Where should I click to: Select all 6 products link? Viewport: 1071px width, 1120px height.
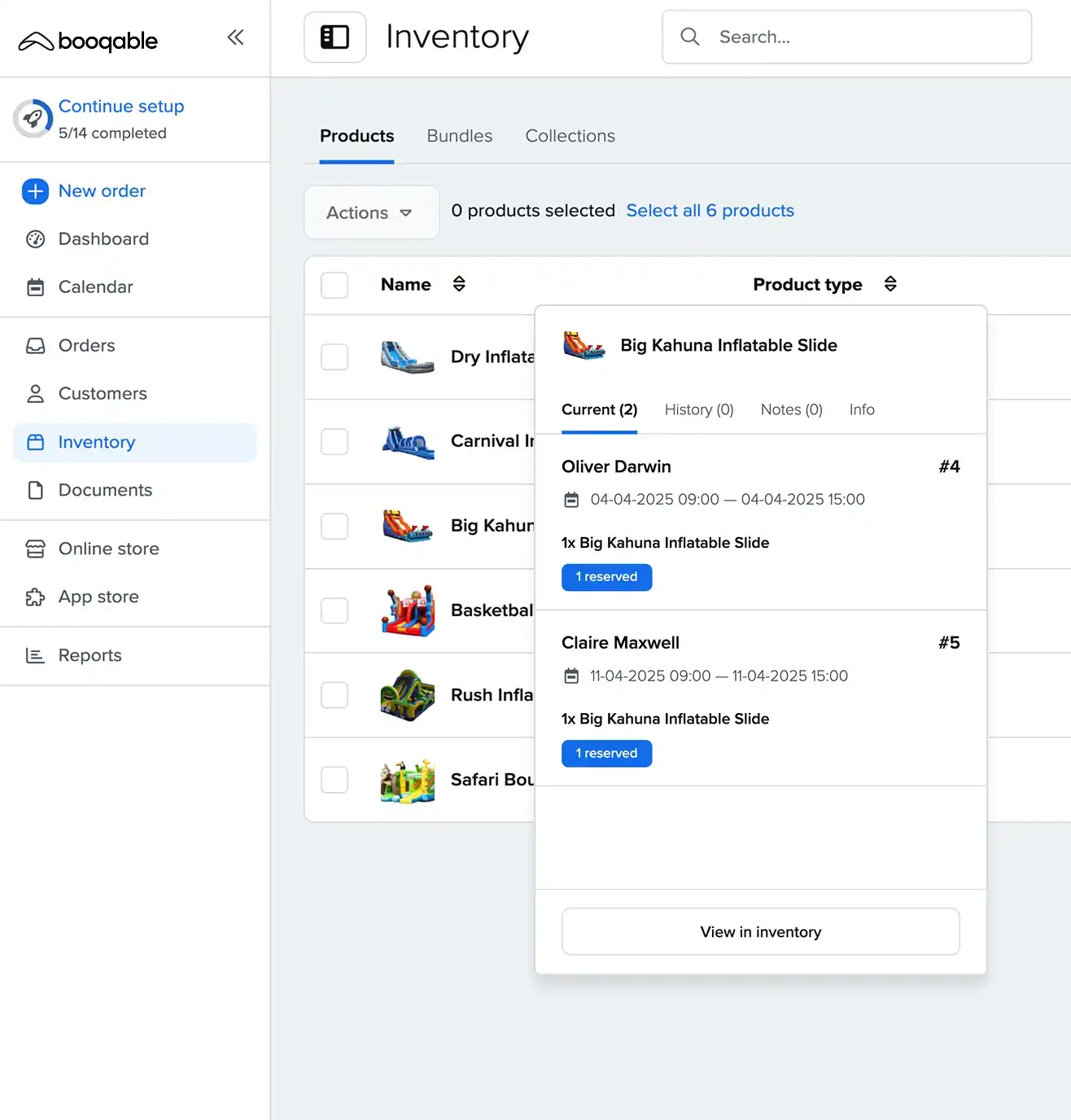(710, 210)
